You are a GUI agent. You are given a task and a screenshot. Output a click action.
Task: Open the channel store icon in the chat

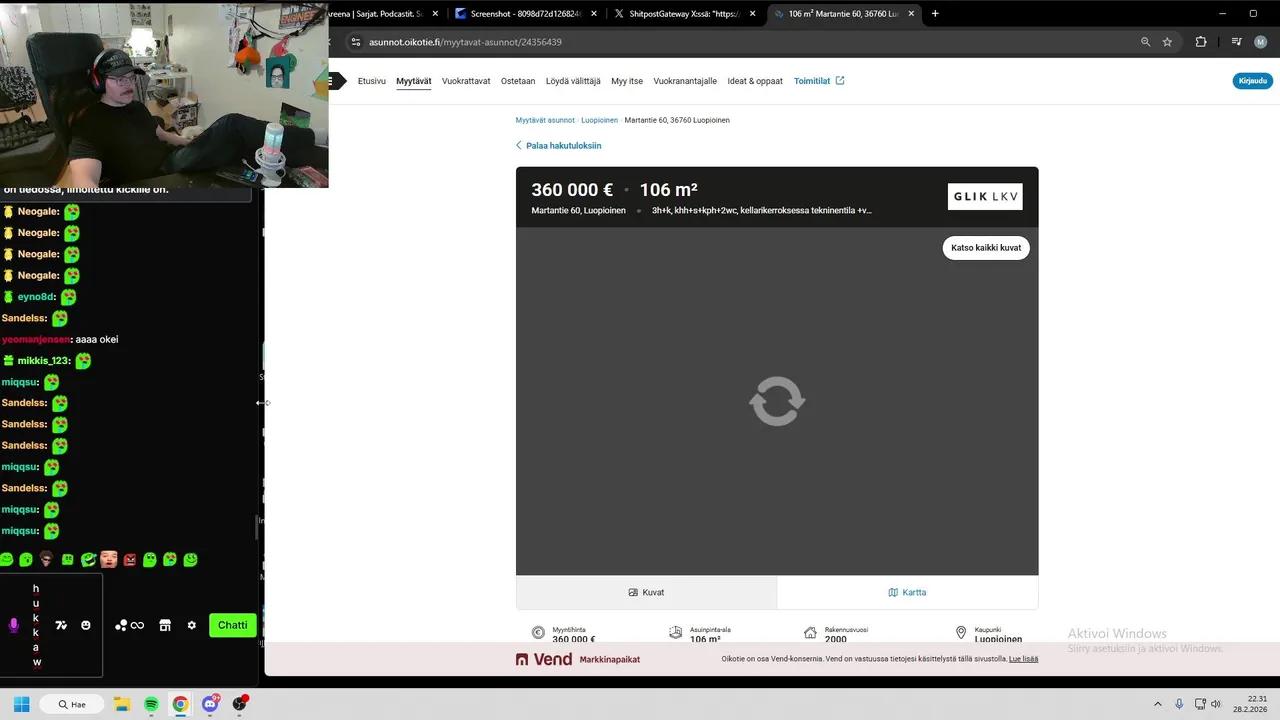click(x=165, y=625)
